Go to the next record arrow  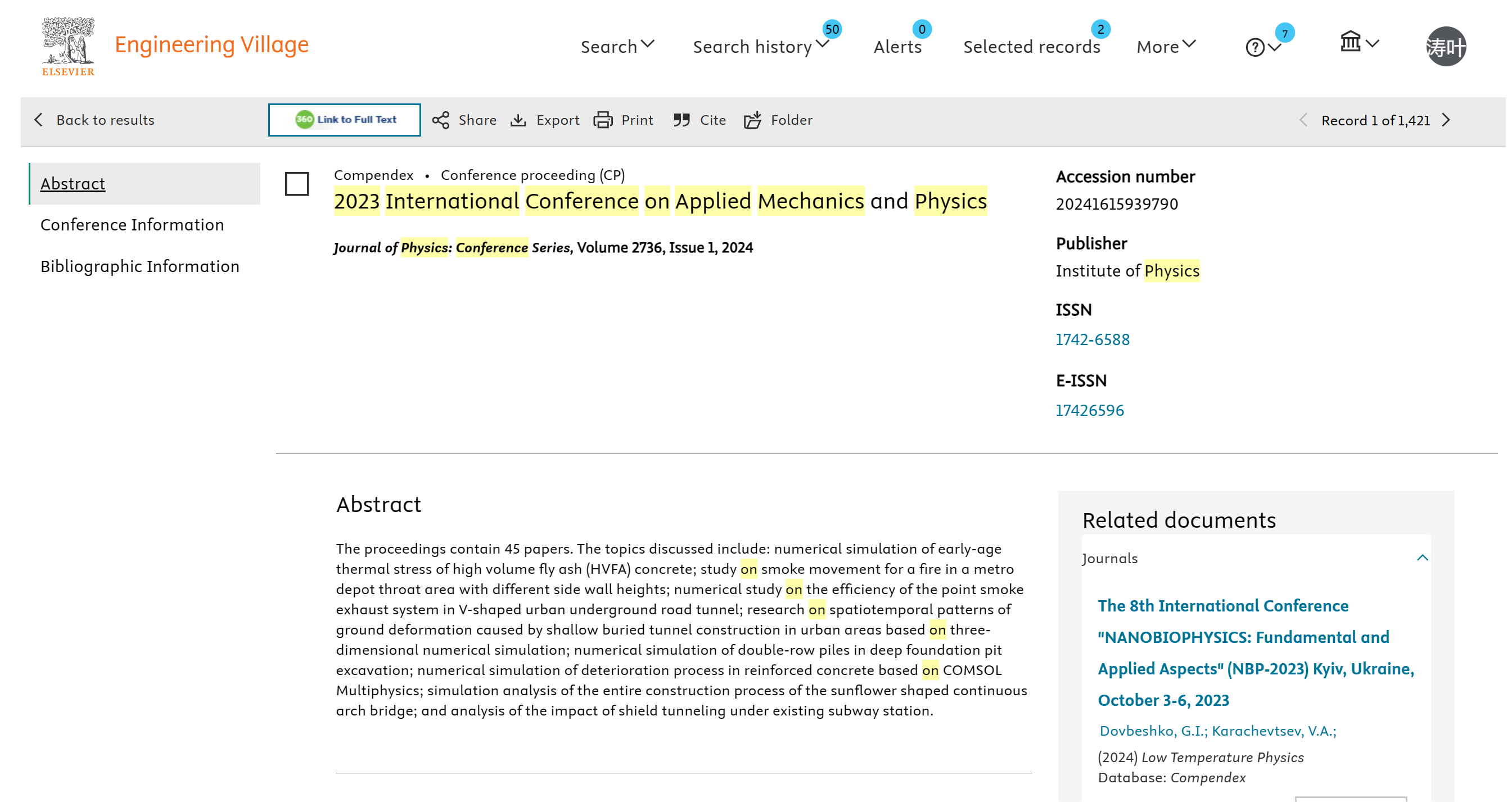tap(1447, 120)
